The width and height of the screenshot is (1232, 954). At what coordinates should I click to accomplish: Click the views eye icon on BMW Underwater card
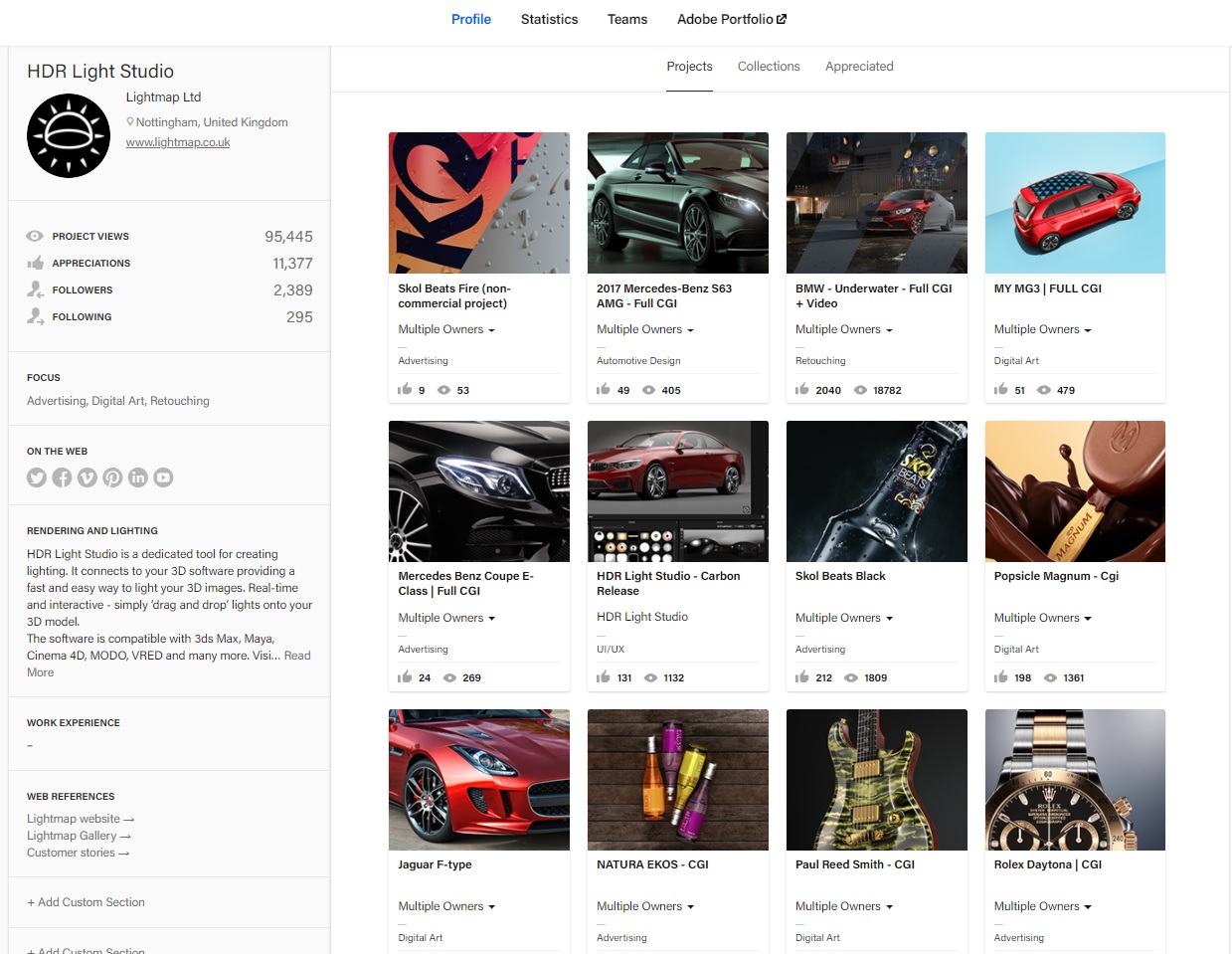pyautogui.click(x=860, y=390)
